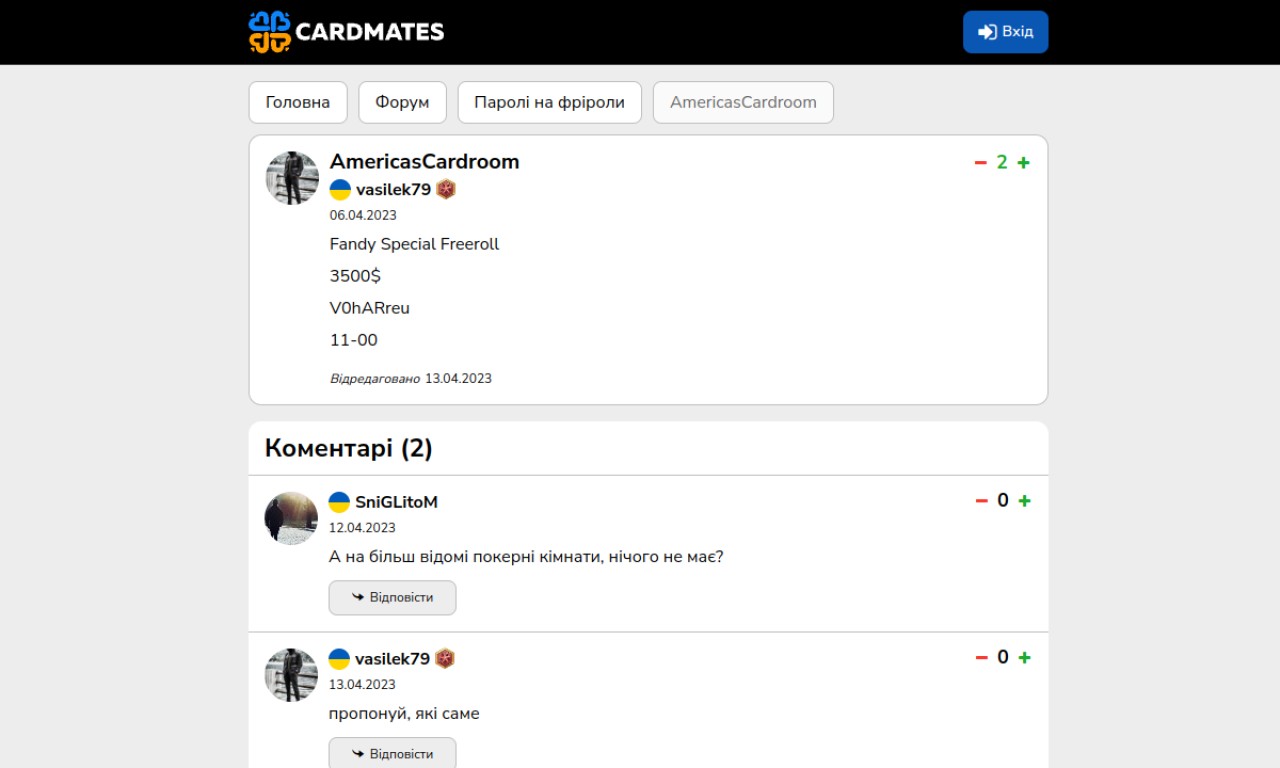Open Паролі на фріроли page
Viewport: 1280px width, 768px height.
[x=549, y=102]
